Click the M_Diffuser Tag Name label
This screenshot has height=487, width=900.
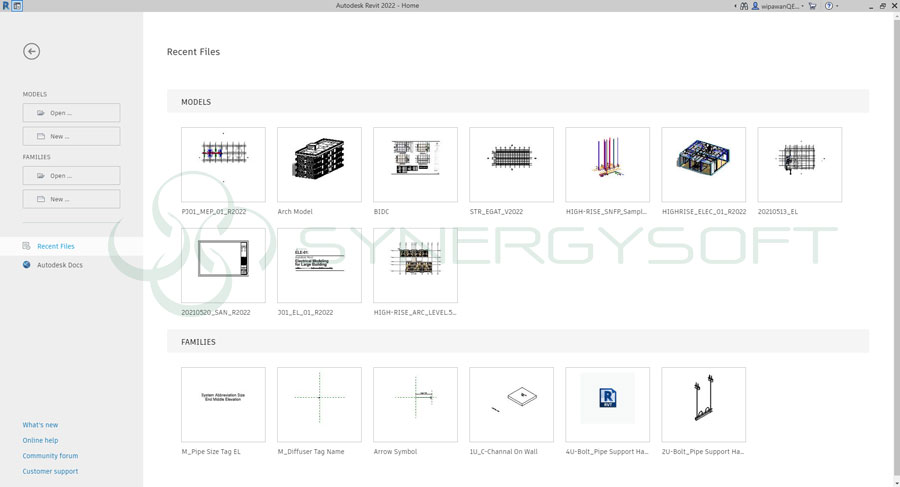coord(311,452)
